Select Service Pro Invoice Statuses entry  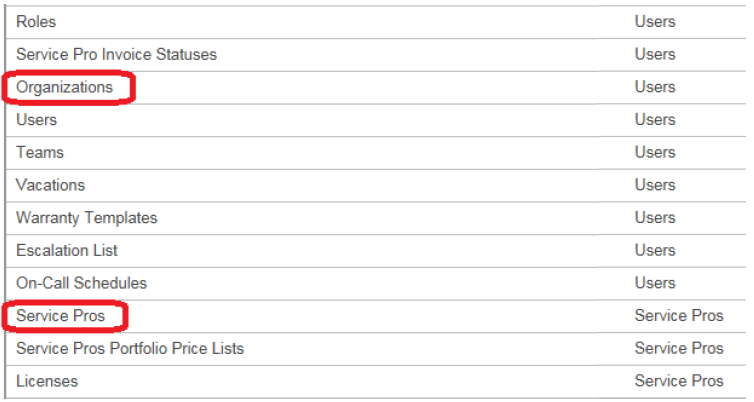click(x=116, y=54)
